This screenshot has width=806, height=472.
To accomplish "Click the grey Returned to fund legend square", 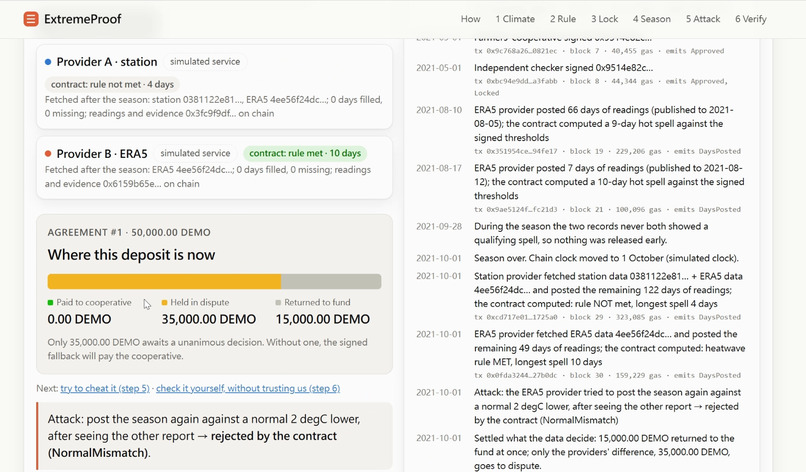I will 278,303.
